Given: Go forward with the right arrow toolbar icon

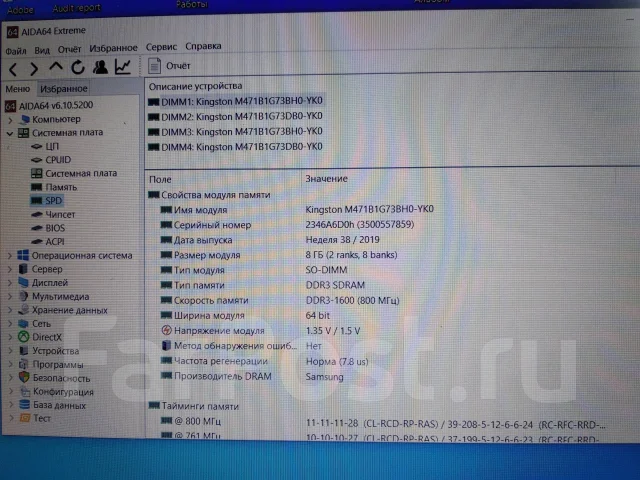Looking at the screenshot, I should click(34, 69).
